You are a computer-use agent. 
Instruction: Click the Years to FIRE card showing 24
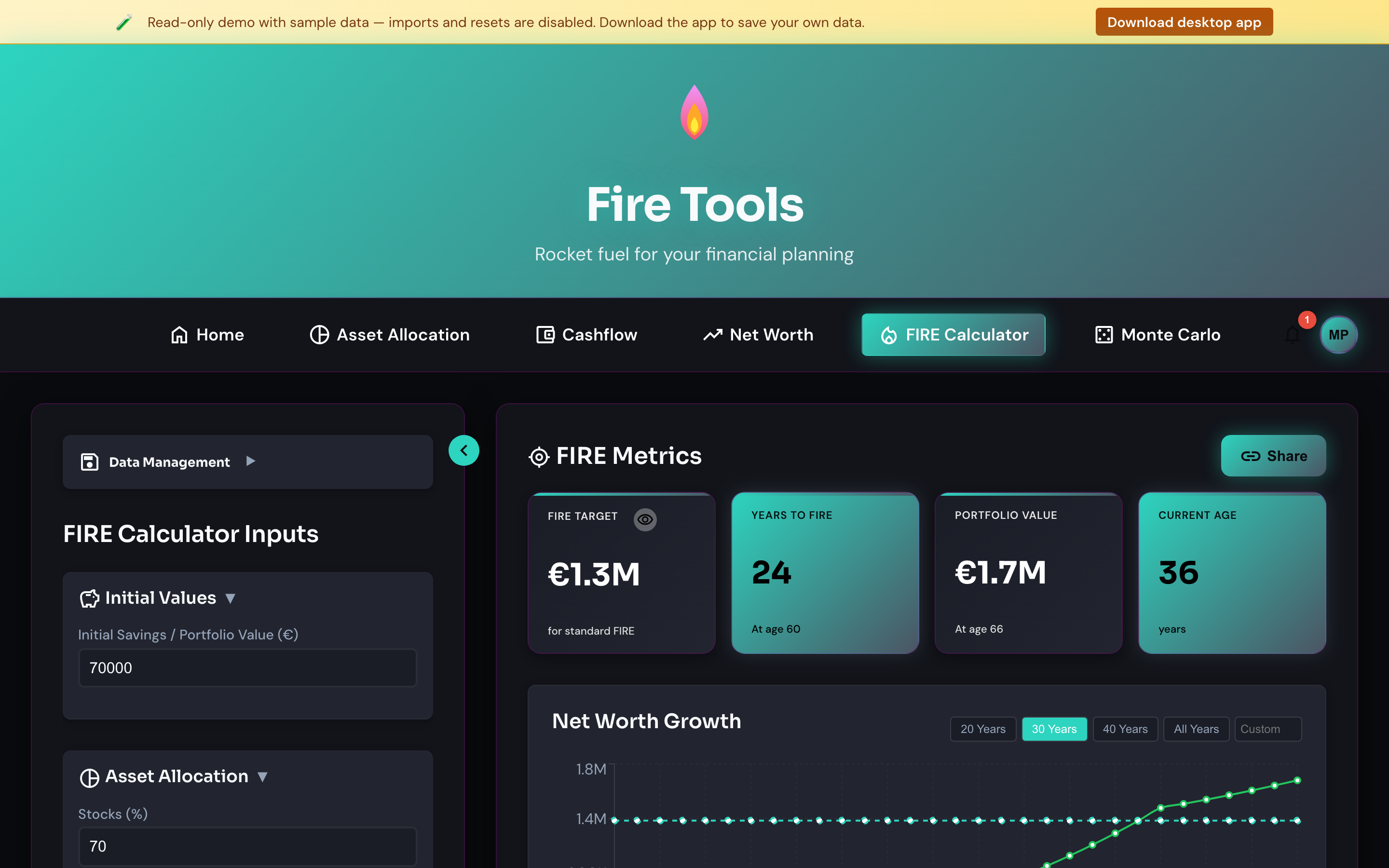click(825, 573)
